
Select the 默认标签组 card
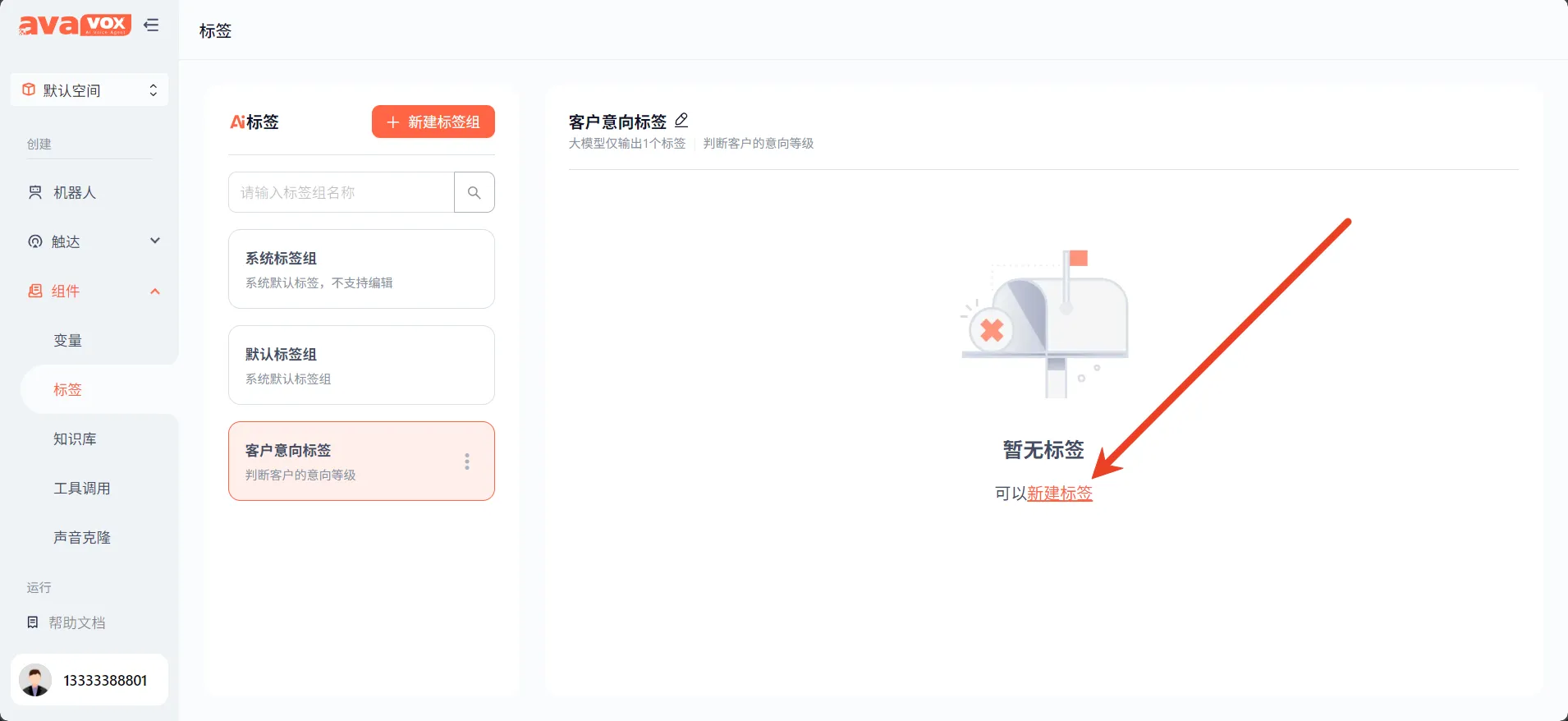[x=361, y=365]
